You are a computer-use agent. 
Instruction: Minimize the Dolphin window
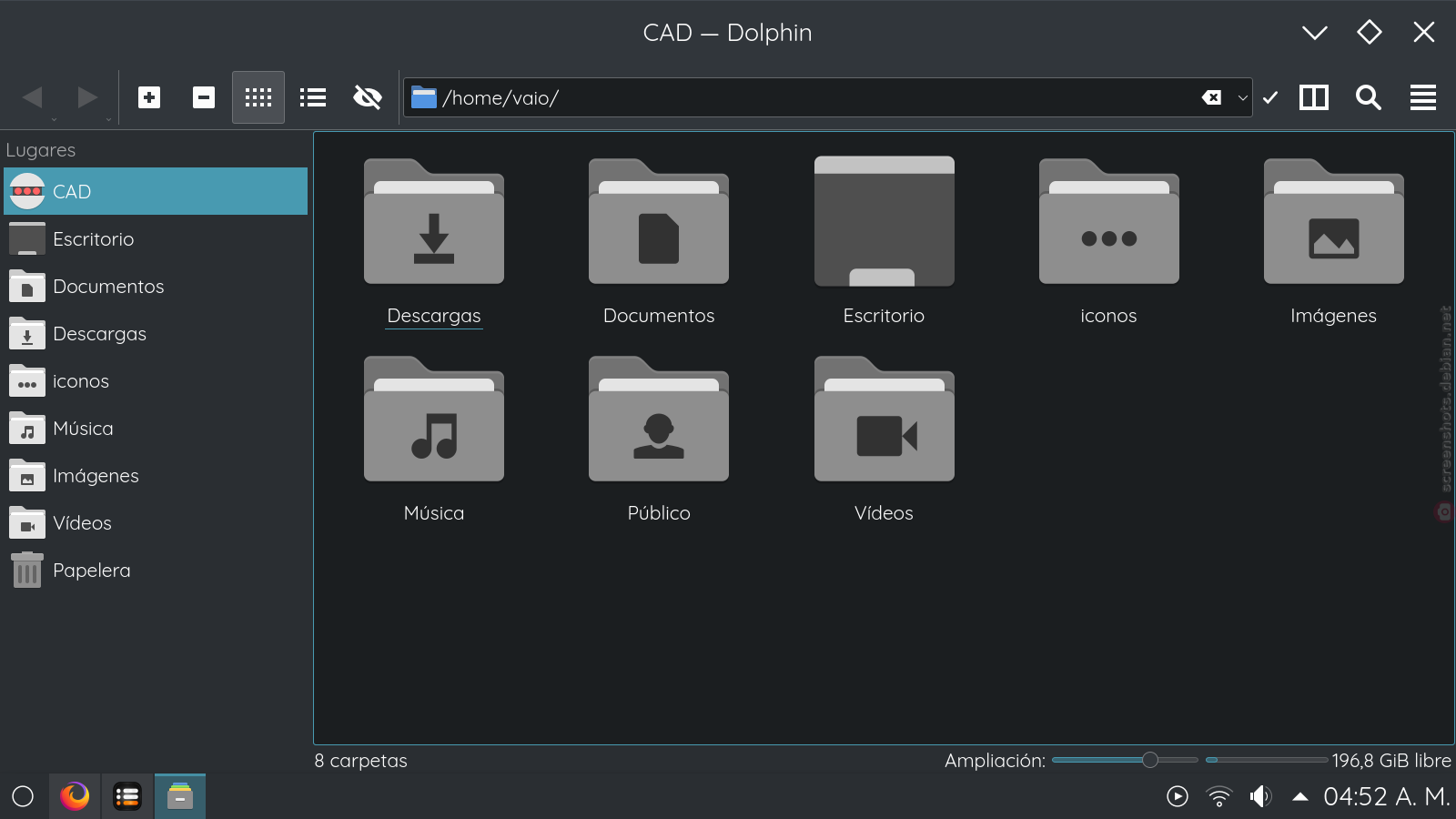click(x=1315, y=33)
